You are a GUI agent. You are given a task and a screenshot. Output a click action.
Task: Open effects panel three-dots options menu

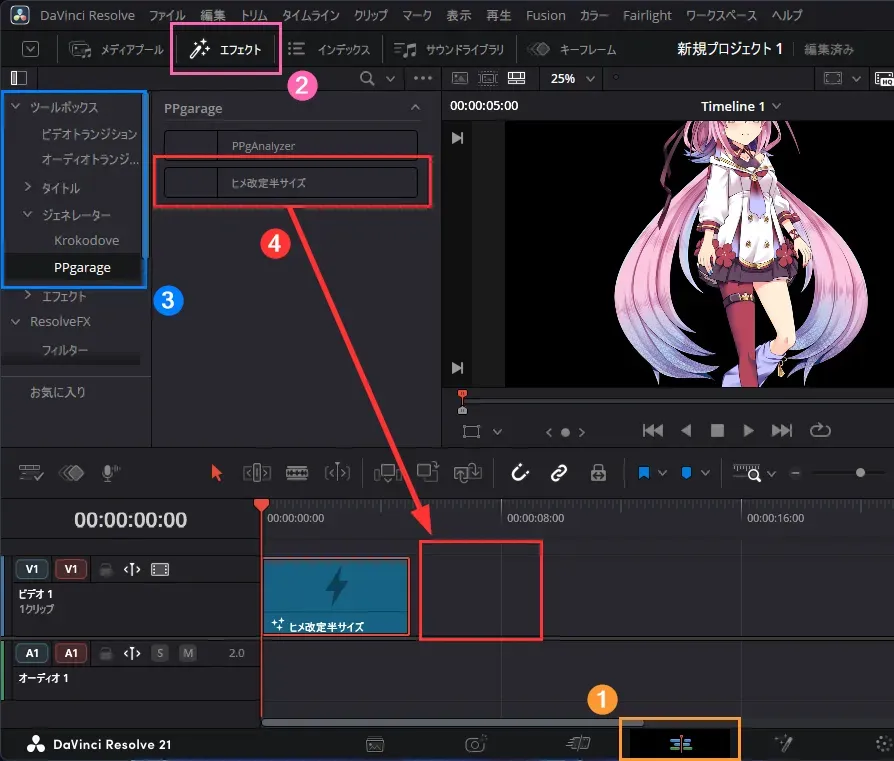tap(422, 78)
